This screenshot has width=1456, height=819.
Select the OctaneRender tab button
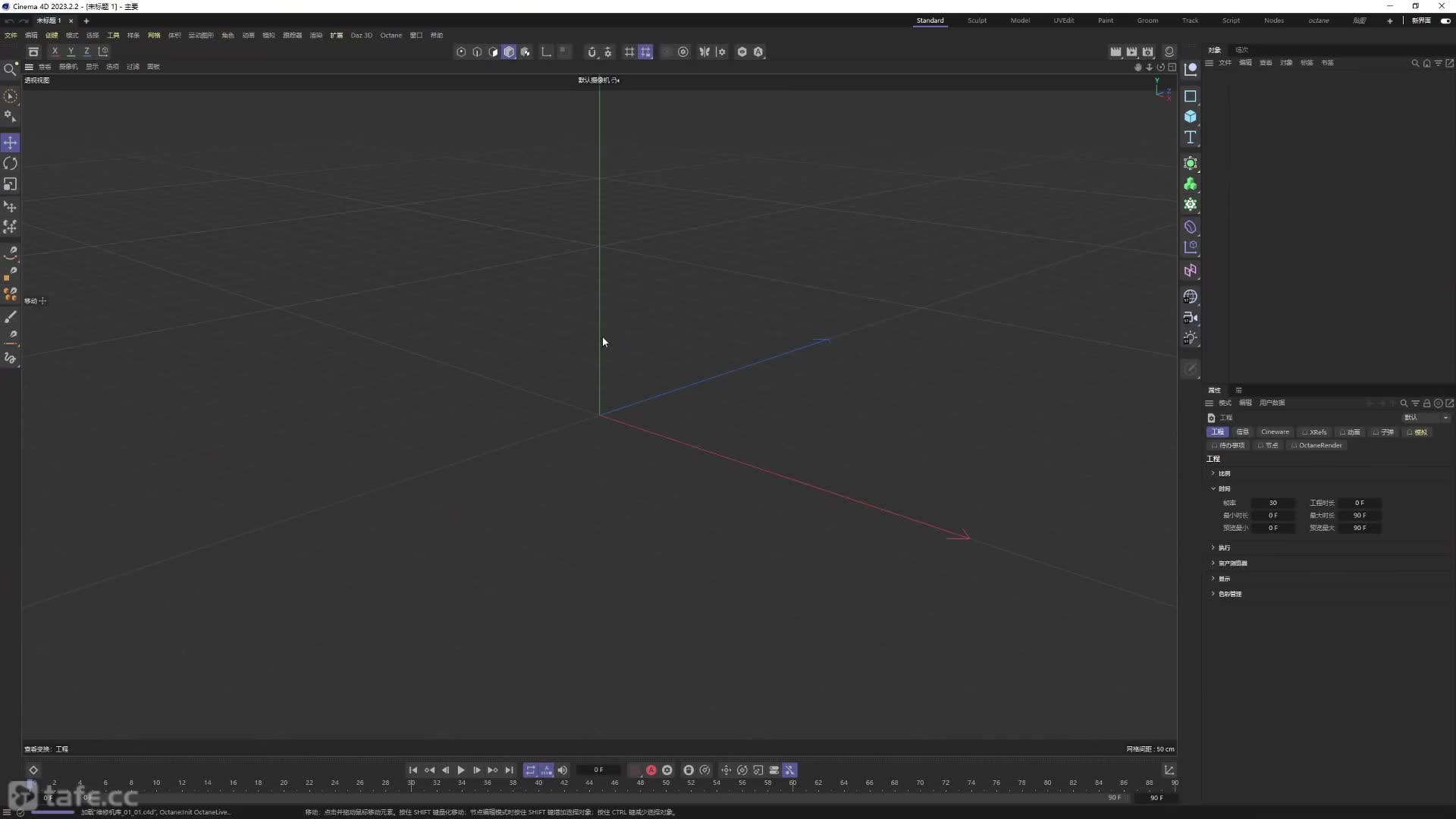tap(1316, 446)
